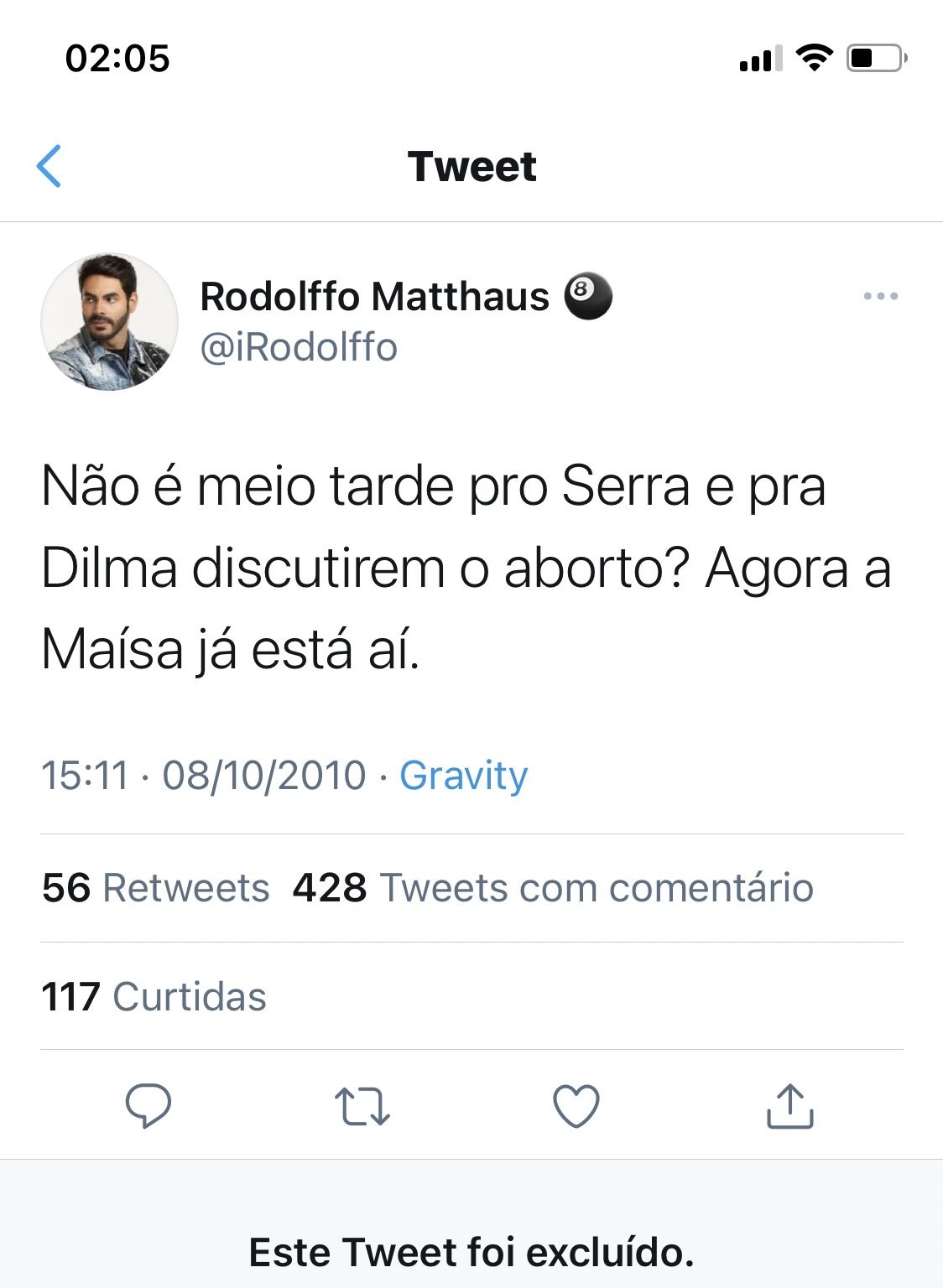The width and height of the screenshot is (943, 1288).
Task: Open the @iRodolffo handle
Action: pos(298,347)
